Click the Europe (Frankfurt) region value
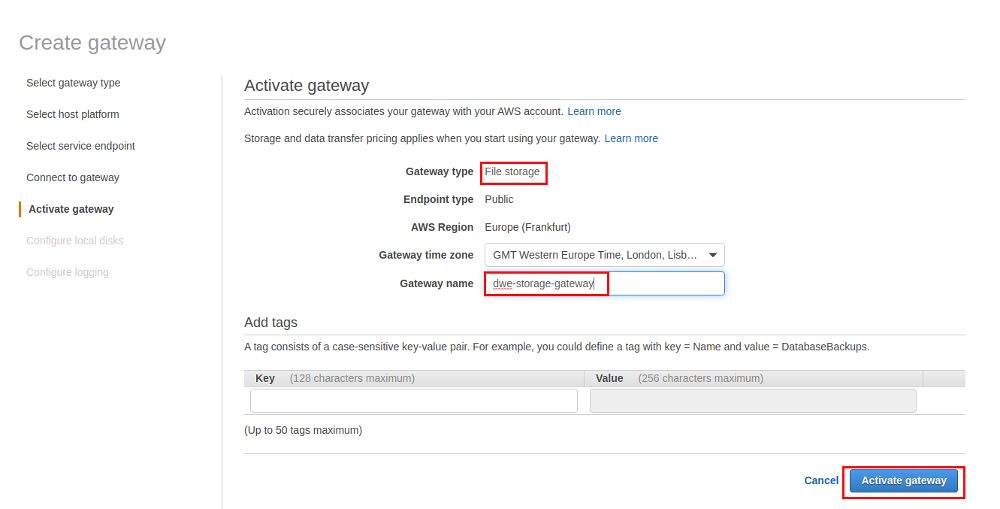 [x=527, y=227]
